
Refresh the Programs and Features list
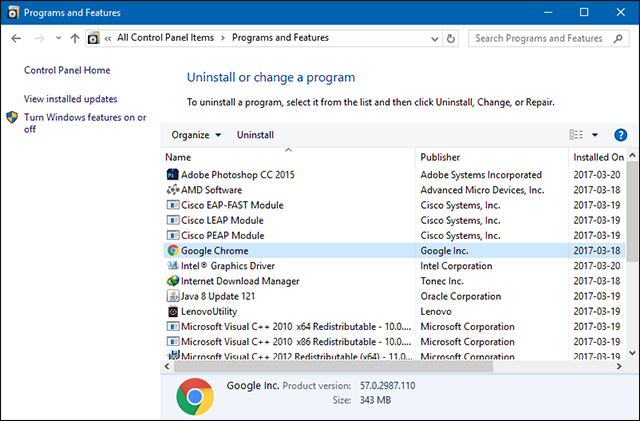point(451,38)
